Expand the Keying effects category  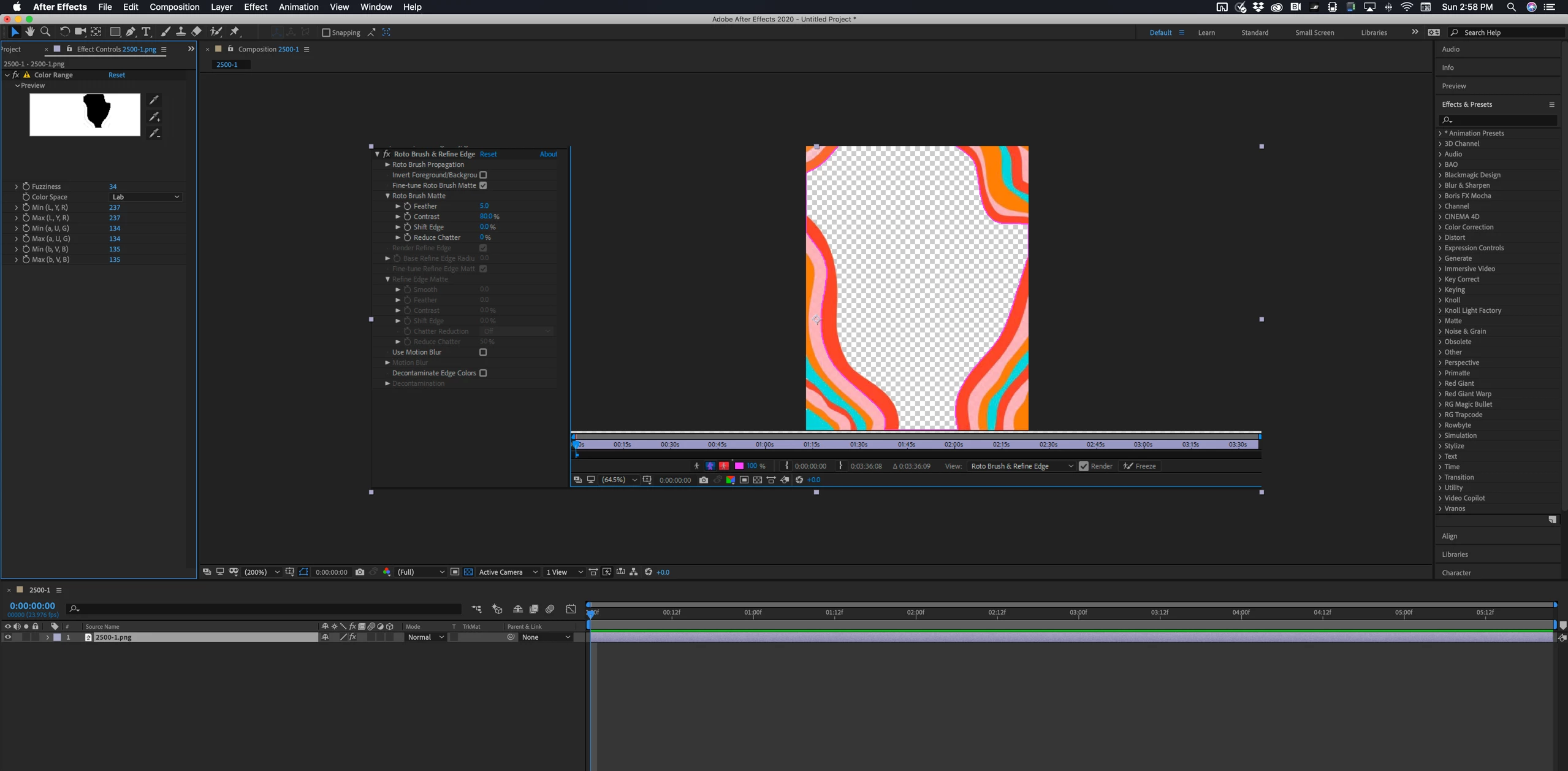pyautogui.click(x=1454, y=290)
